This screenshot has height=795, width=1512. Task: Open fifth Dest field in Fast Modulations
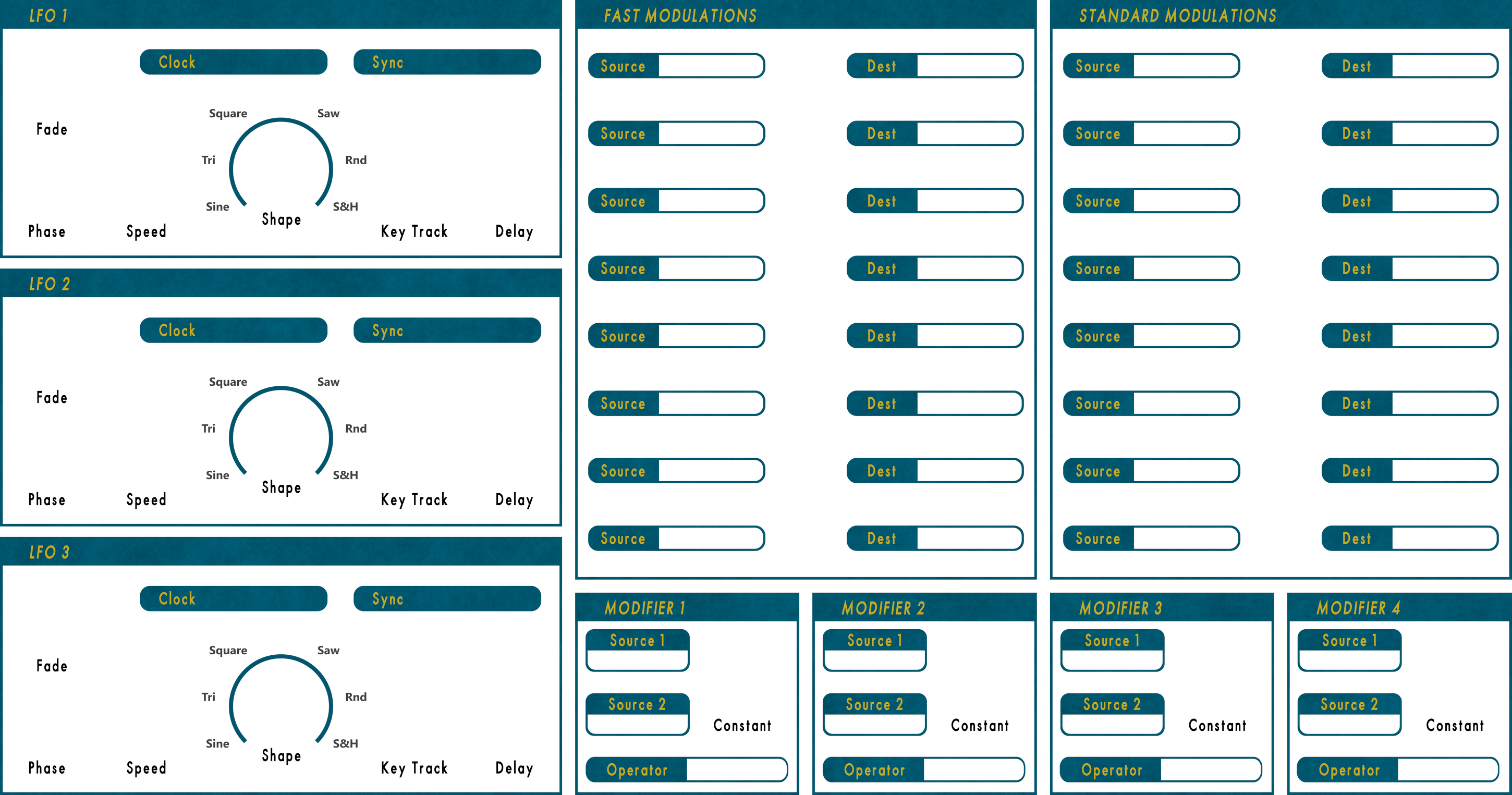[x=934, y=336]
